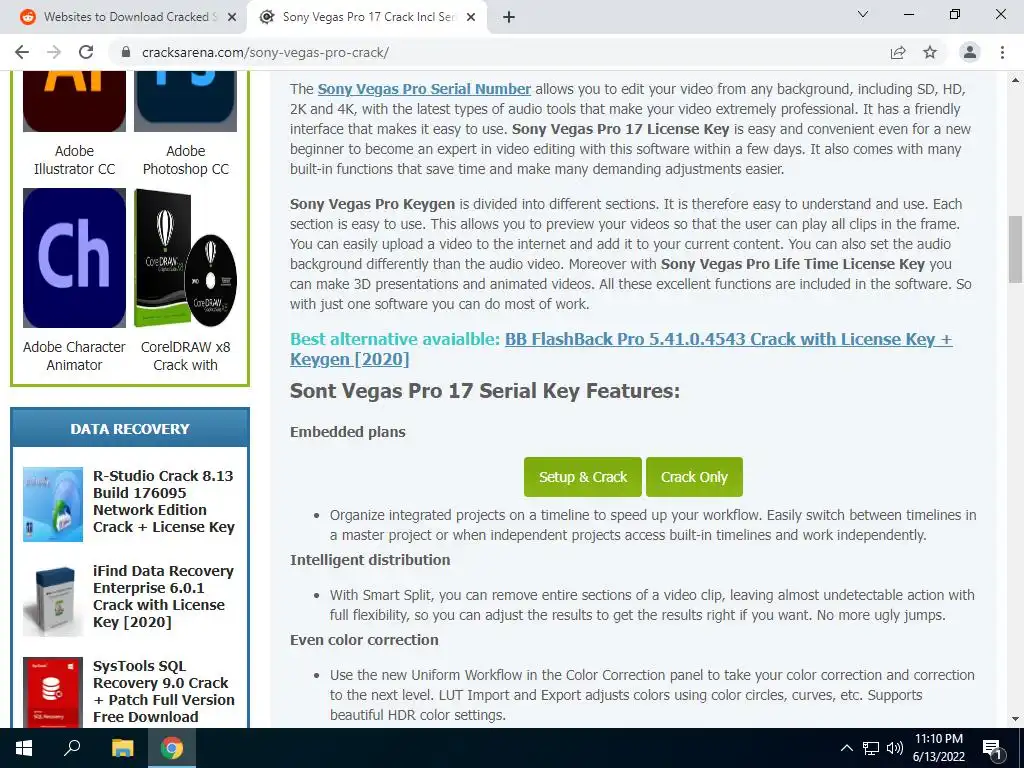
Task: Click the DATA RECOVERY section header
Action: [130, 428]
